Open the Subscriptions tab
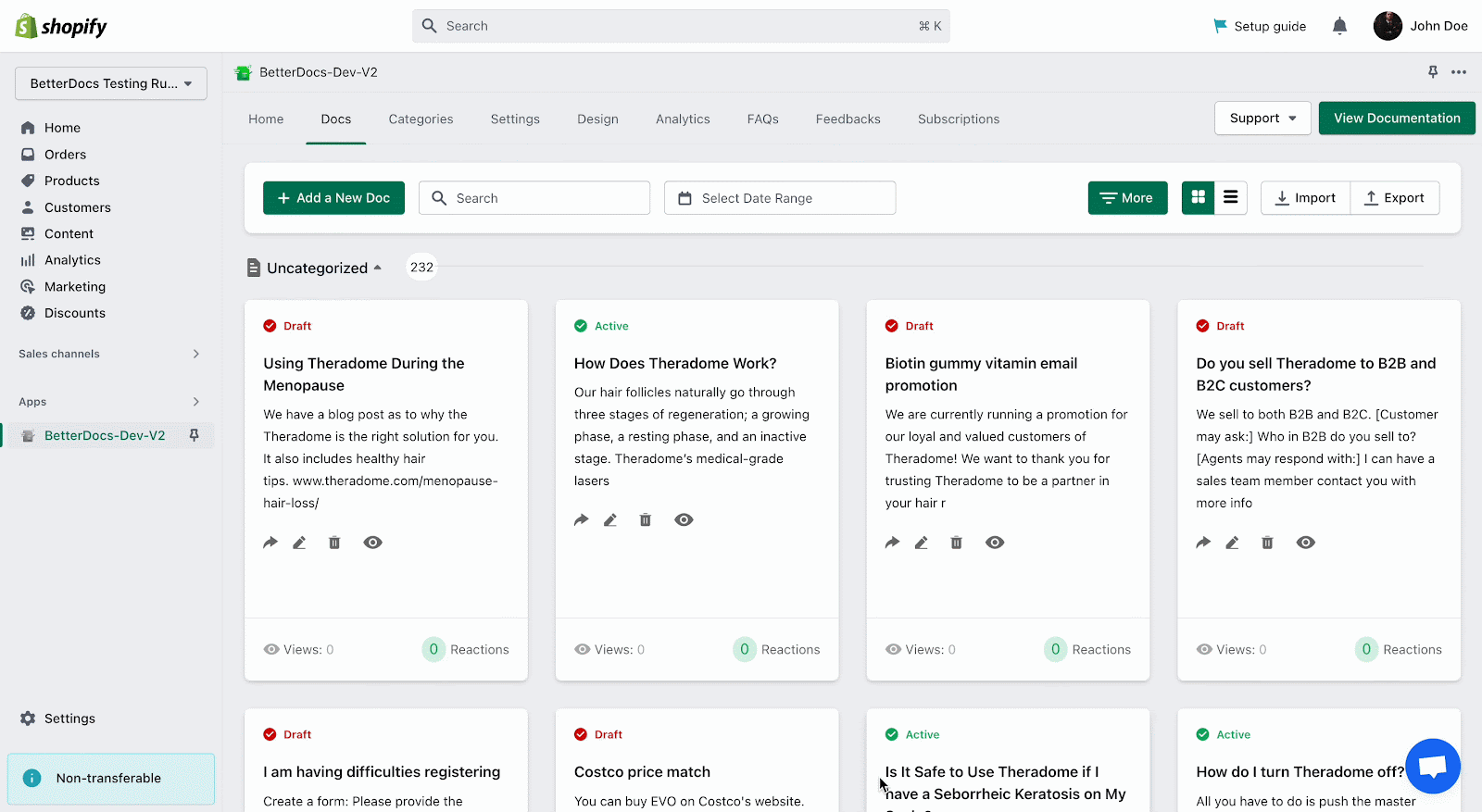This screenshot has width=1482, height=812. (959, 119)
